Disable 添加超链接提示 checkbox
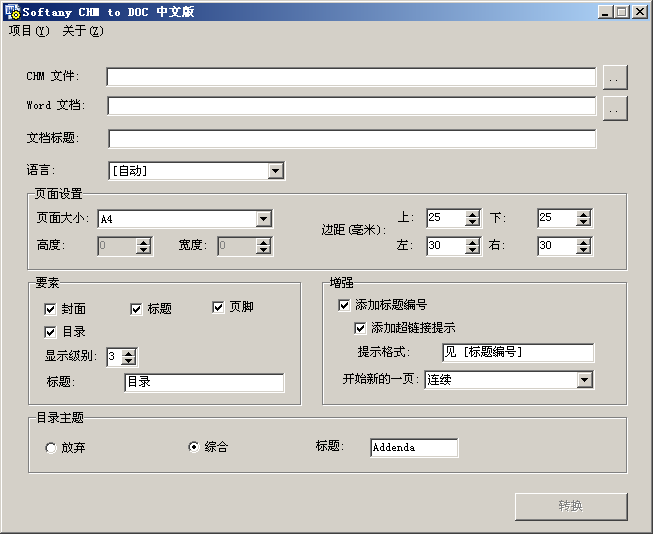This screenshot has height=534, width=653. (x=360, y=328)
